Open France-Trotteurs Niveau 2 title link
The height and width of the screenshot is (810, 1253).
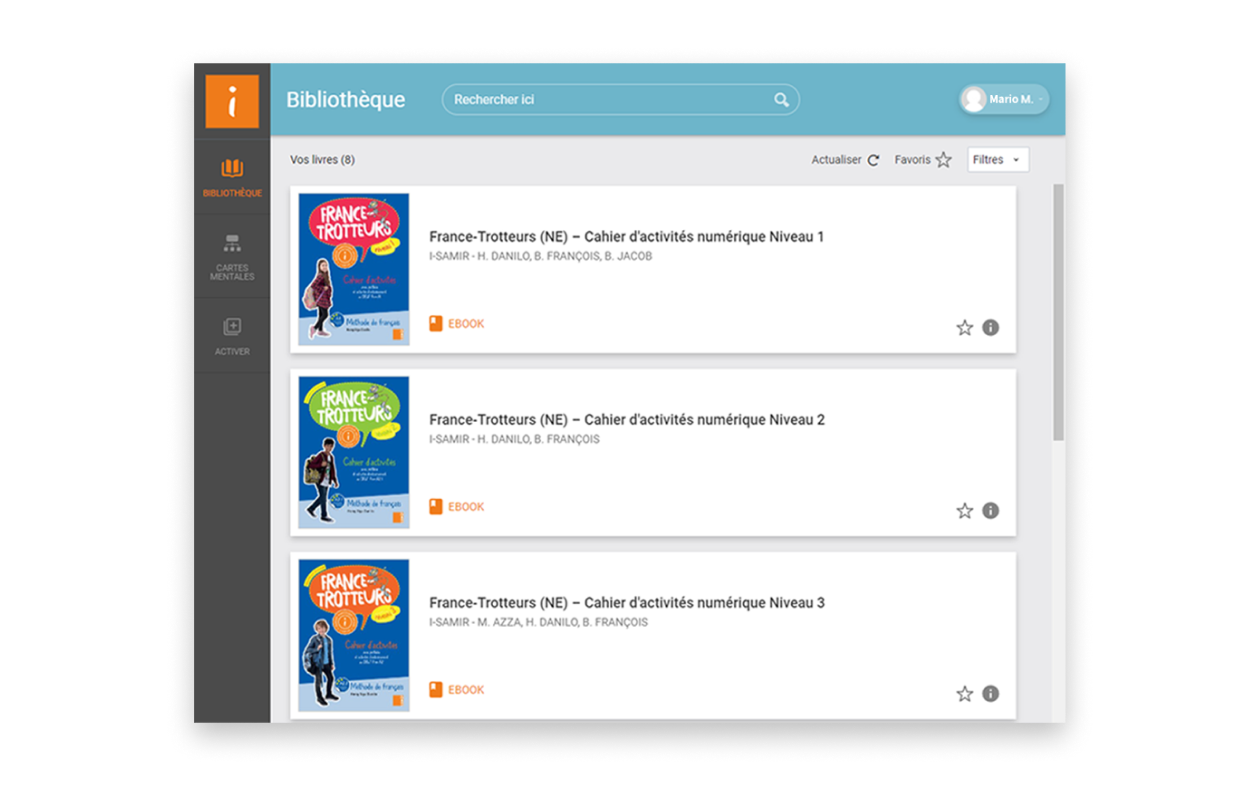click(x=626, y=420)
